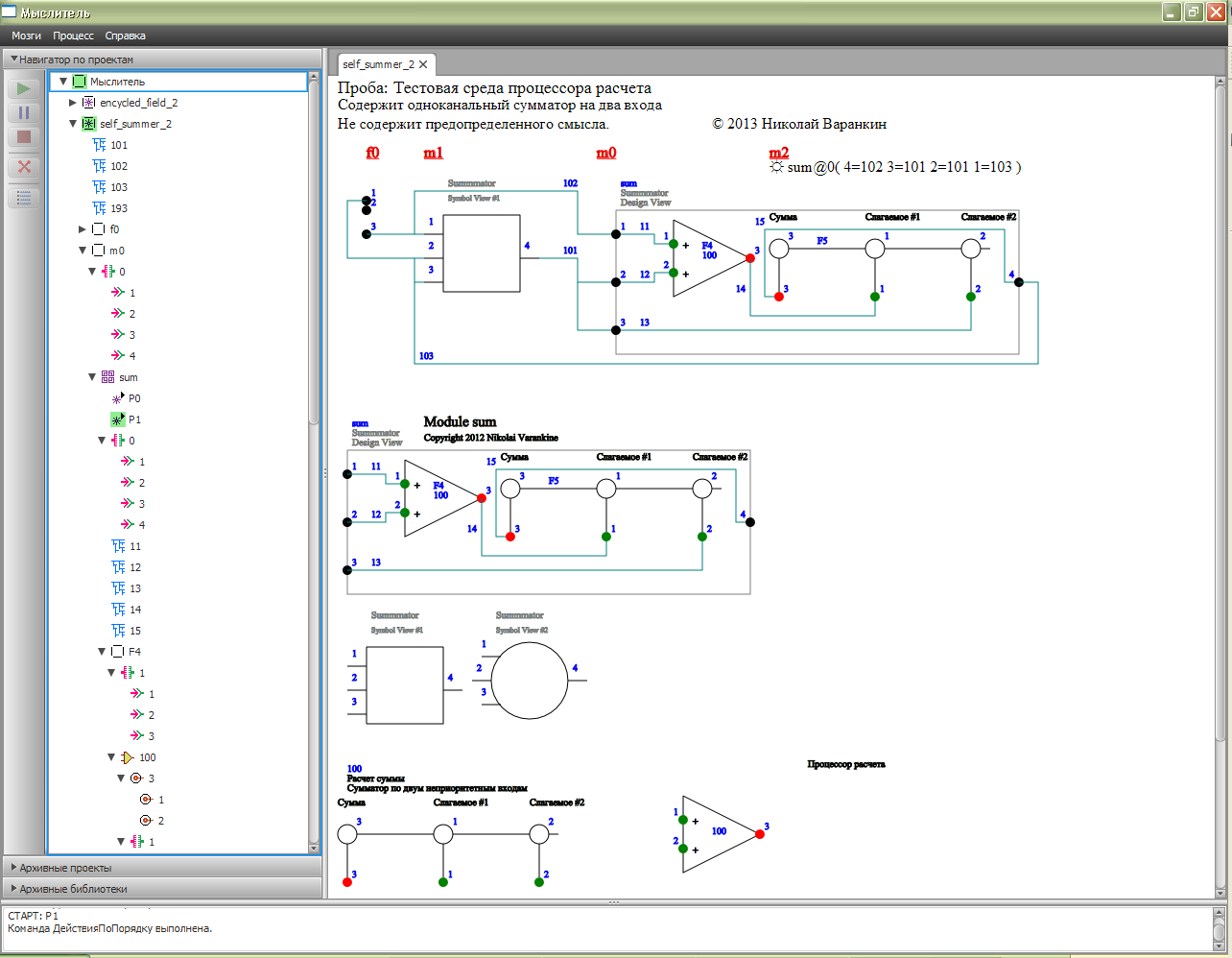
Task: Click the m1 heading link in diagram
Action: [x=433, y=153]
